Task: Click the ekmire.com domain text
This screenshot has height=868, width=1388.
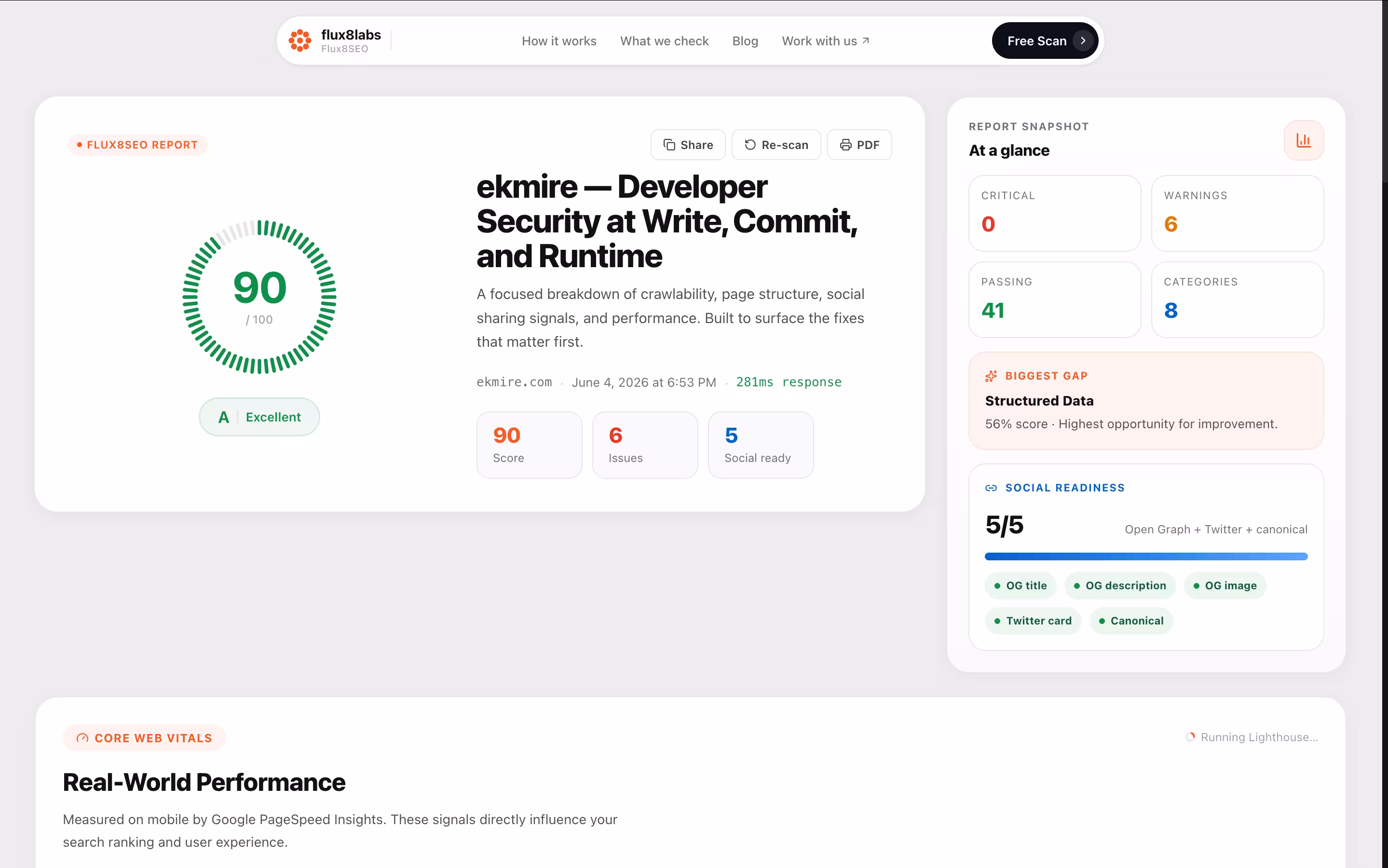Action: tap(514, 382)
